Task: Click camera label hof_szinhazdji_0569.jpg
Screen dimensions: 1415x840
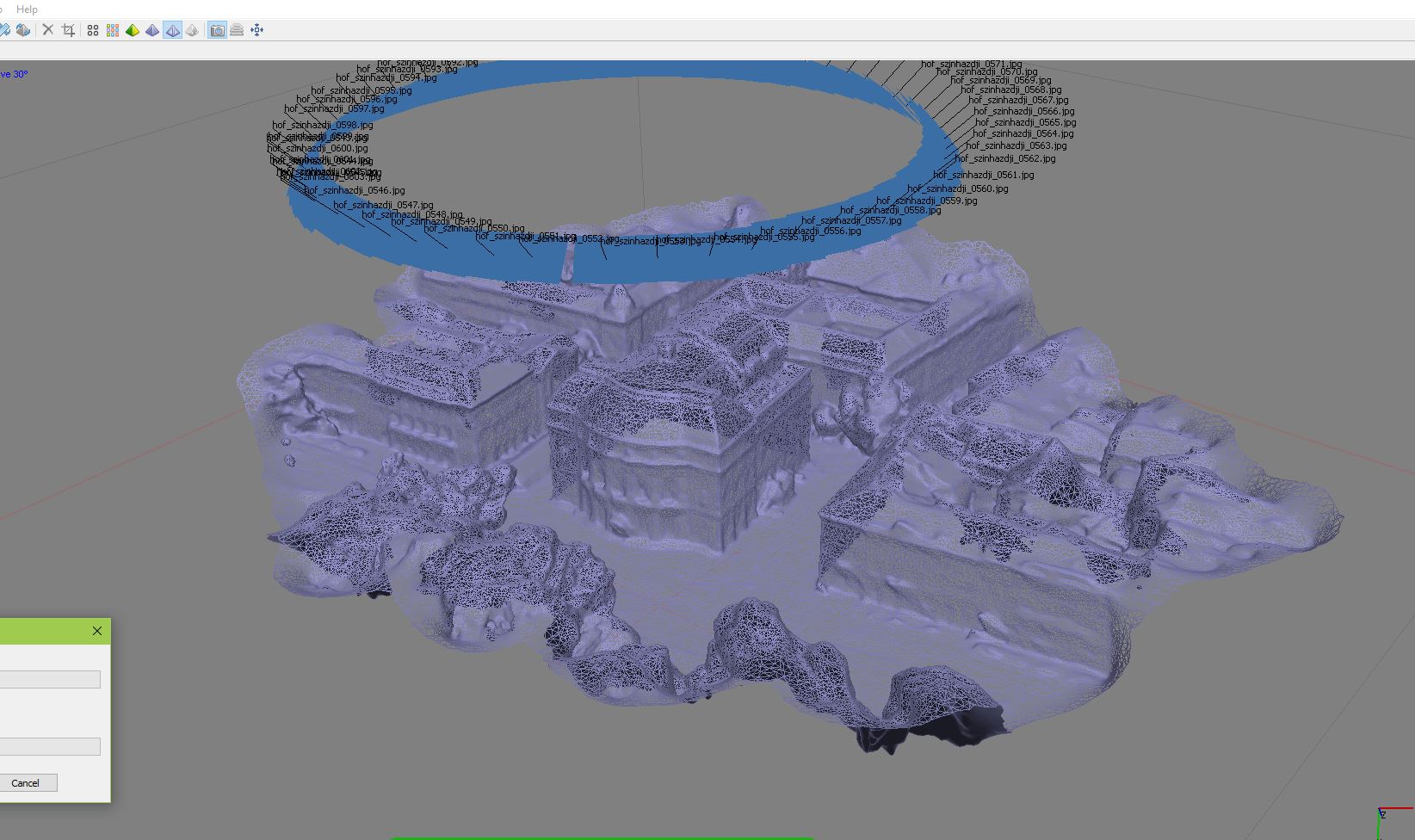Action: (1000, 80)
